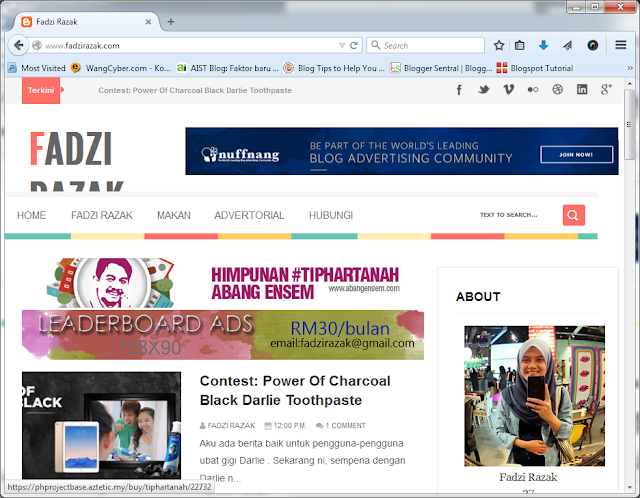Viewport: 640px width, 498px height.
Task: Open the ADVERTORIAL menu item
Action: tap(249, 215)
